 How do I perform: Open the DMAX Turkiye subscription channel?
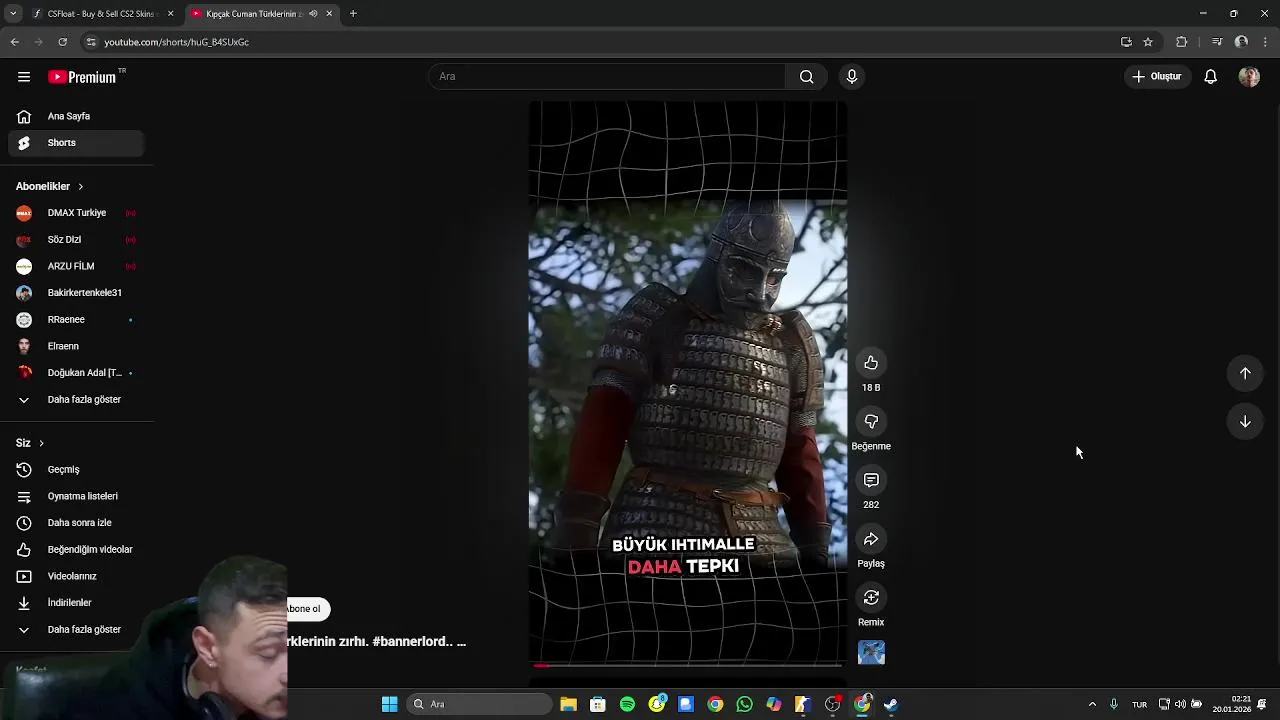[x=76, y=213]
